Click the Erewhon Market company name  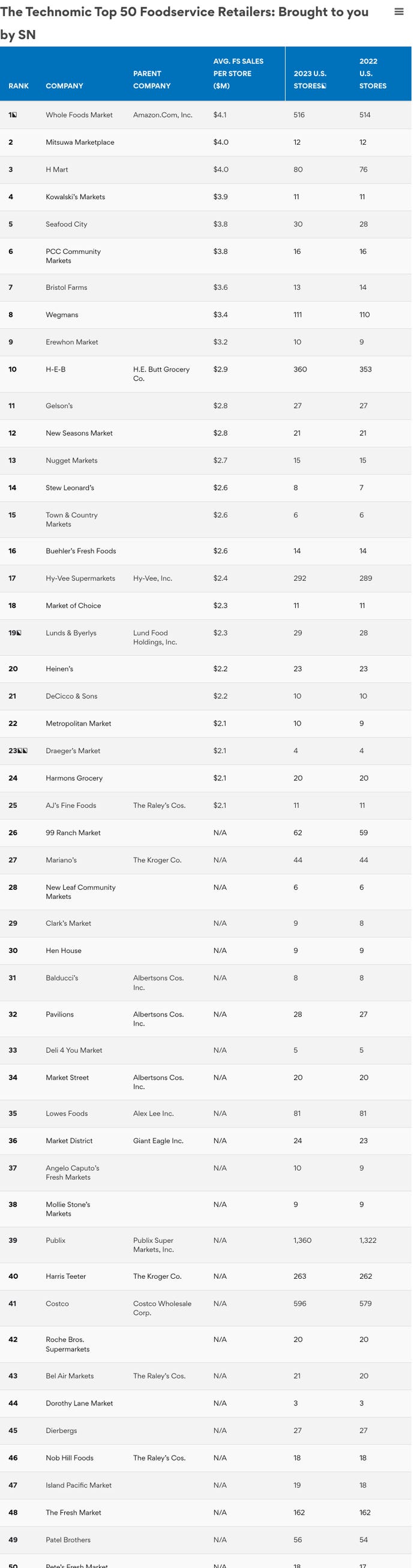click(73, 342)
